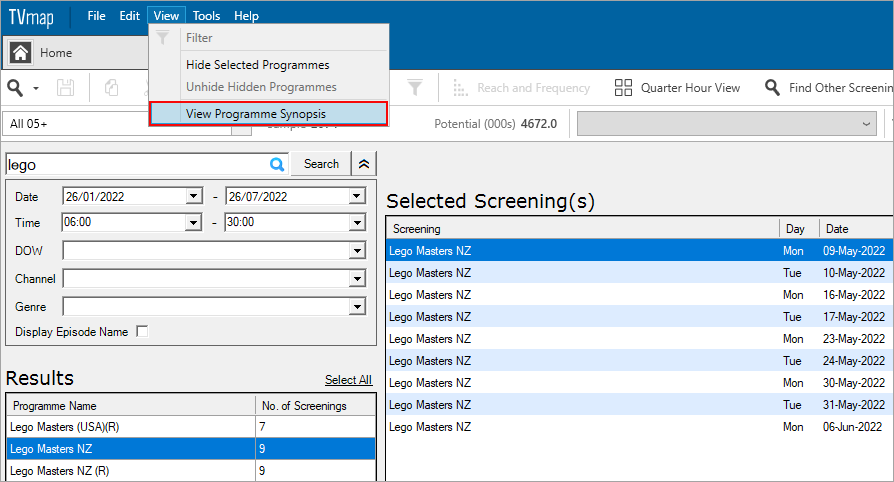Choose View Programme Synopsis menu entry
Viewport: 894px width, 482px height.
[x=269, y=114]
